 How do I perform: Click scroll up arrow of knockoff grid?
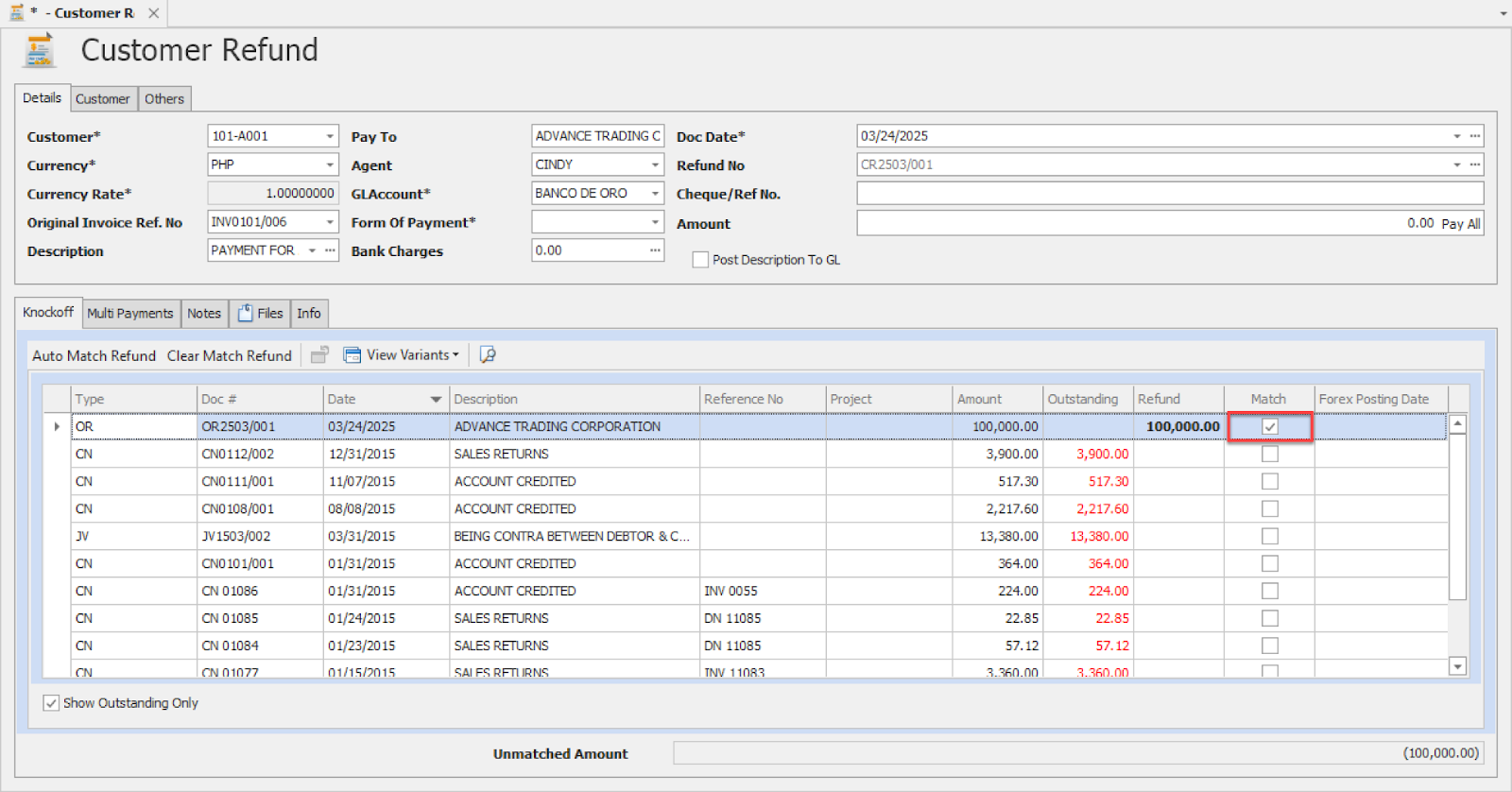(1458, 424)
